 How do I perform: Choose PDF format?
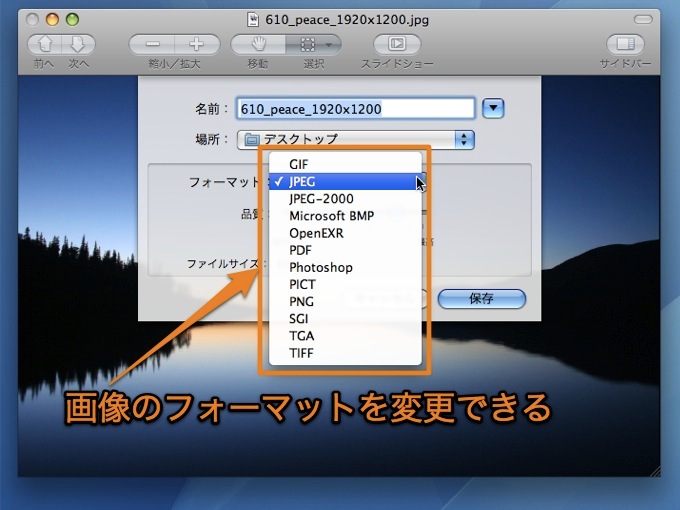click(345, 250)
